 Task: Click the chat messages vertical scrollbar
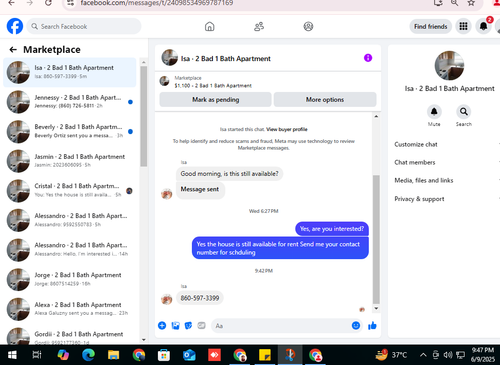click(376, 239)
